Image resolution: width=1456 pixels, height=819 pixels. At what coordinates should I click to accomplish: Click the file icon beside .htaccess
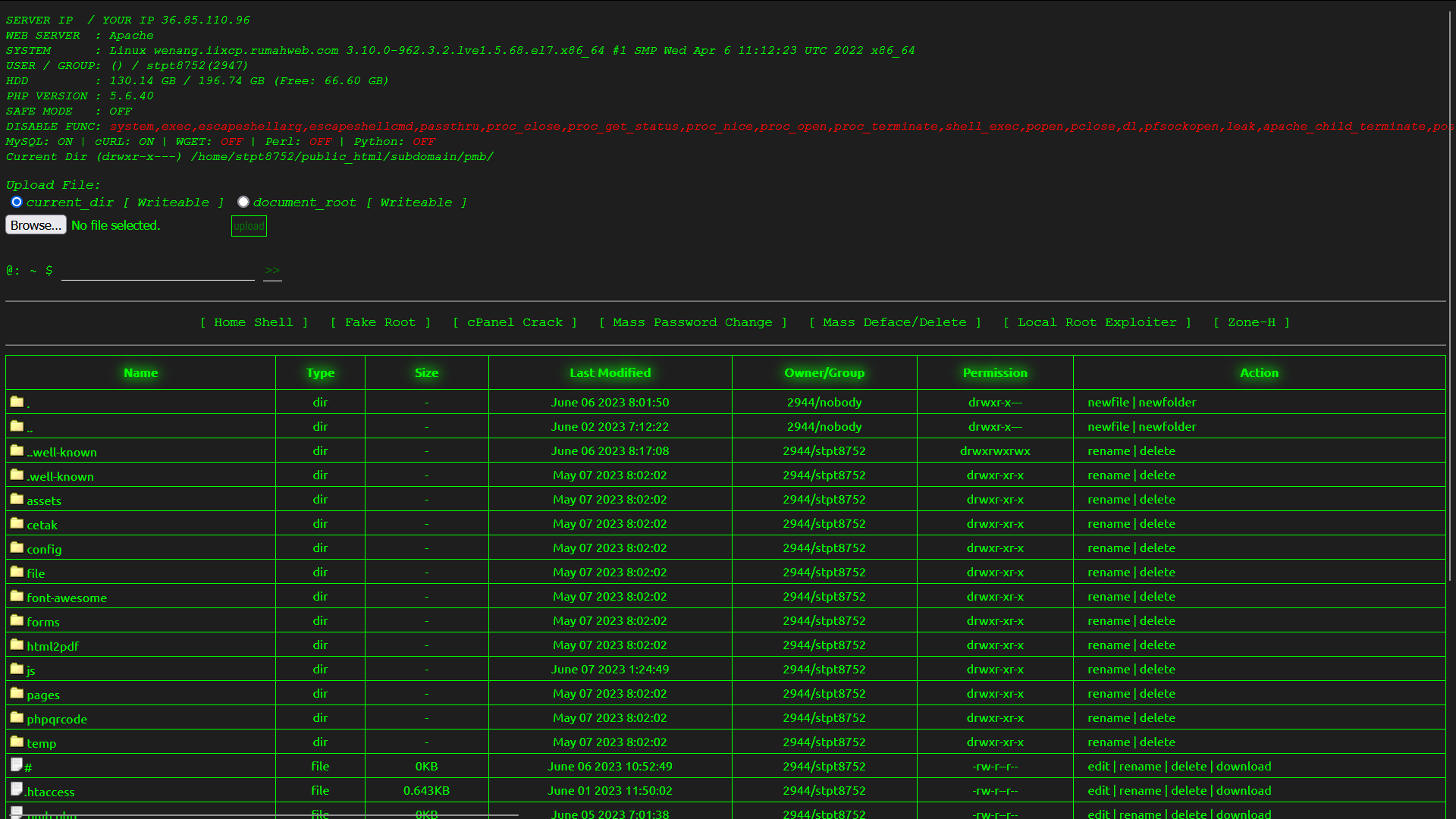pos(17,789)
